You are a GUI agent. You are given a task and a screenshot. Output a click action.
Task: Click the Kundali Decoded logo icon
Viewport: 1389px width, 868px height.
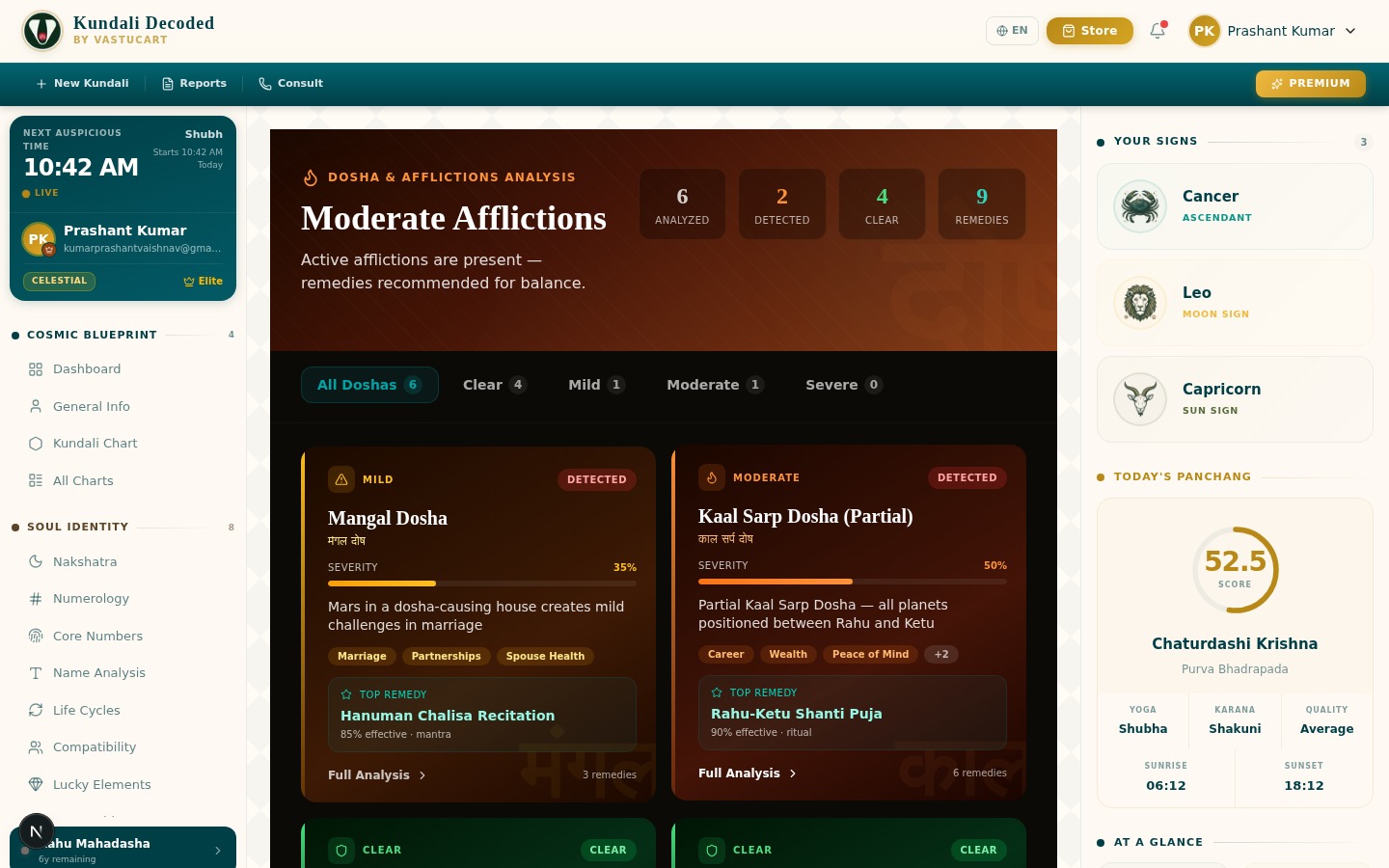(x=42, y=31)
